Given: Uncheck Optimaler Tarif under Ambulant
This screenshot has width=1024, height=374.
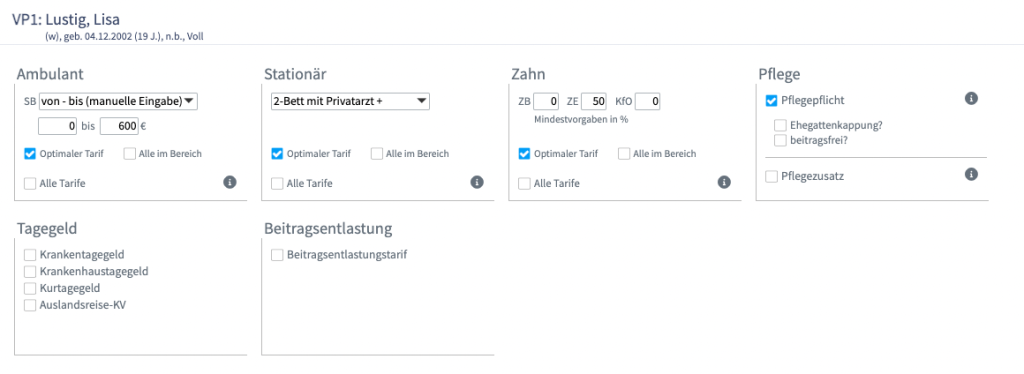Looking at the screenshot, I should point(29,154).
